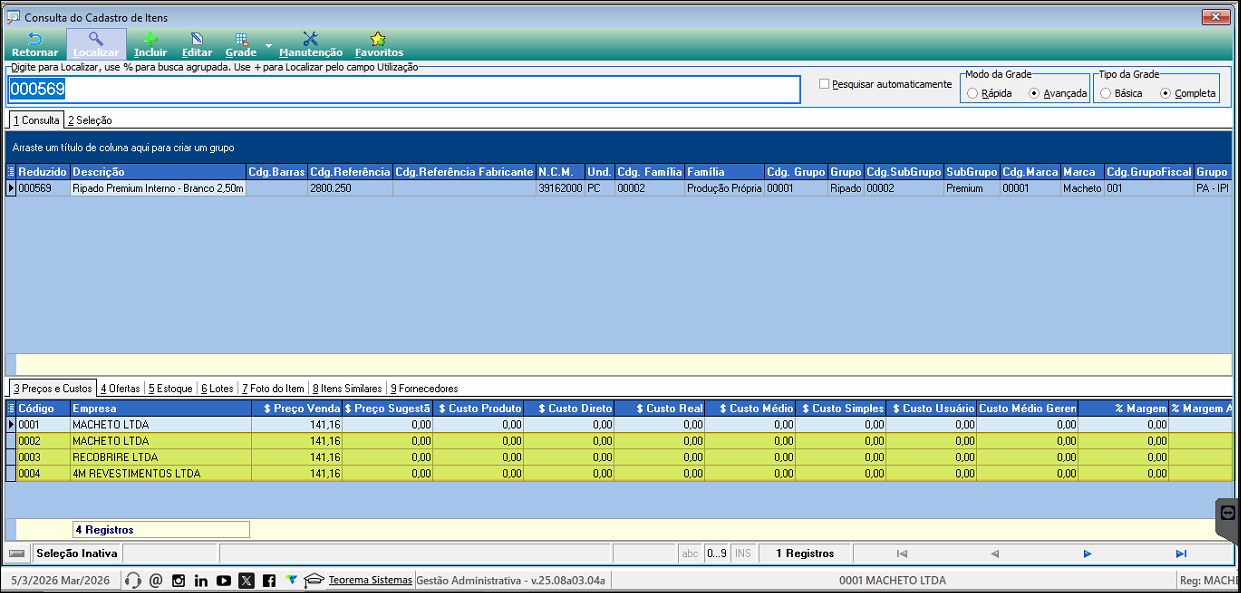This screenshot has height=593, width=1241.
Task: Open the LinkedIn icon in status bar
Action: 201,580
